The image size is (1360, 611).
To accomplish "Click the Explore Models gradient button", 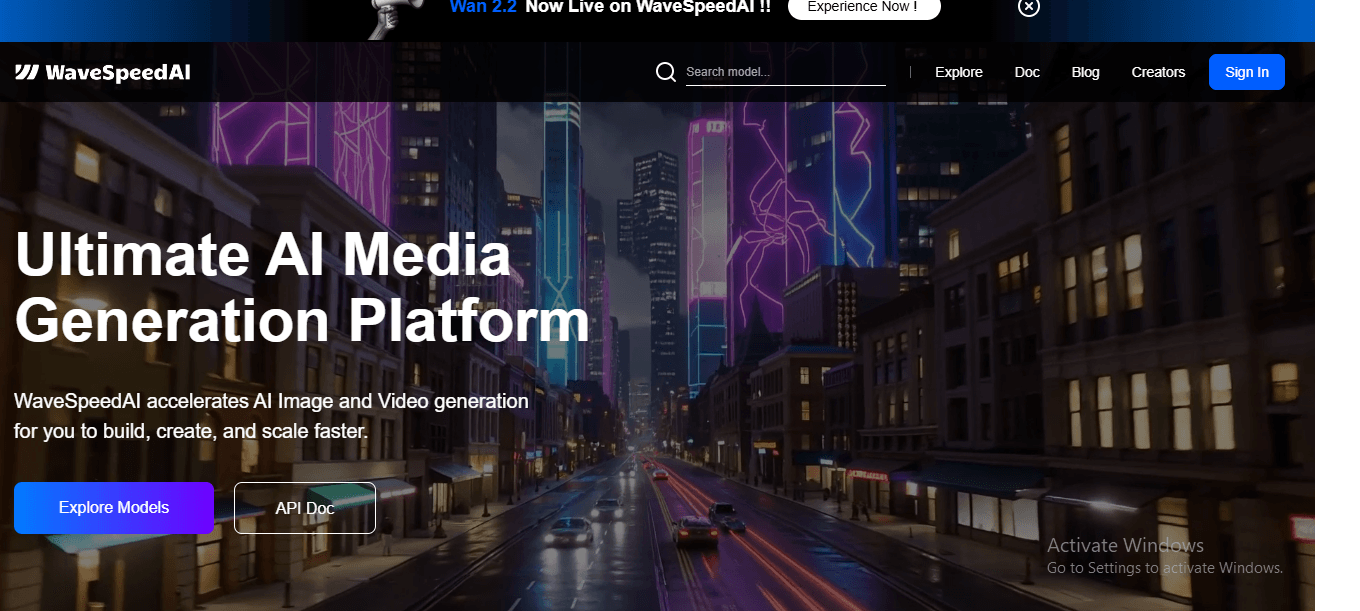I will pos(114,508).
